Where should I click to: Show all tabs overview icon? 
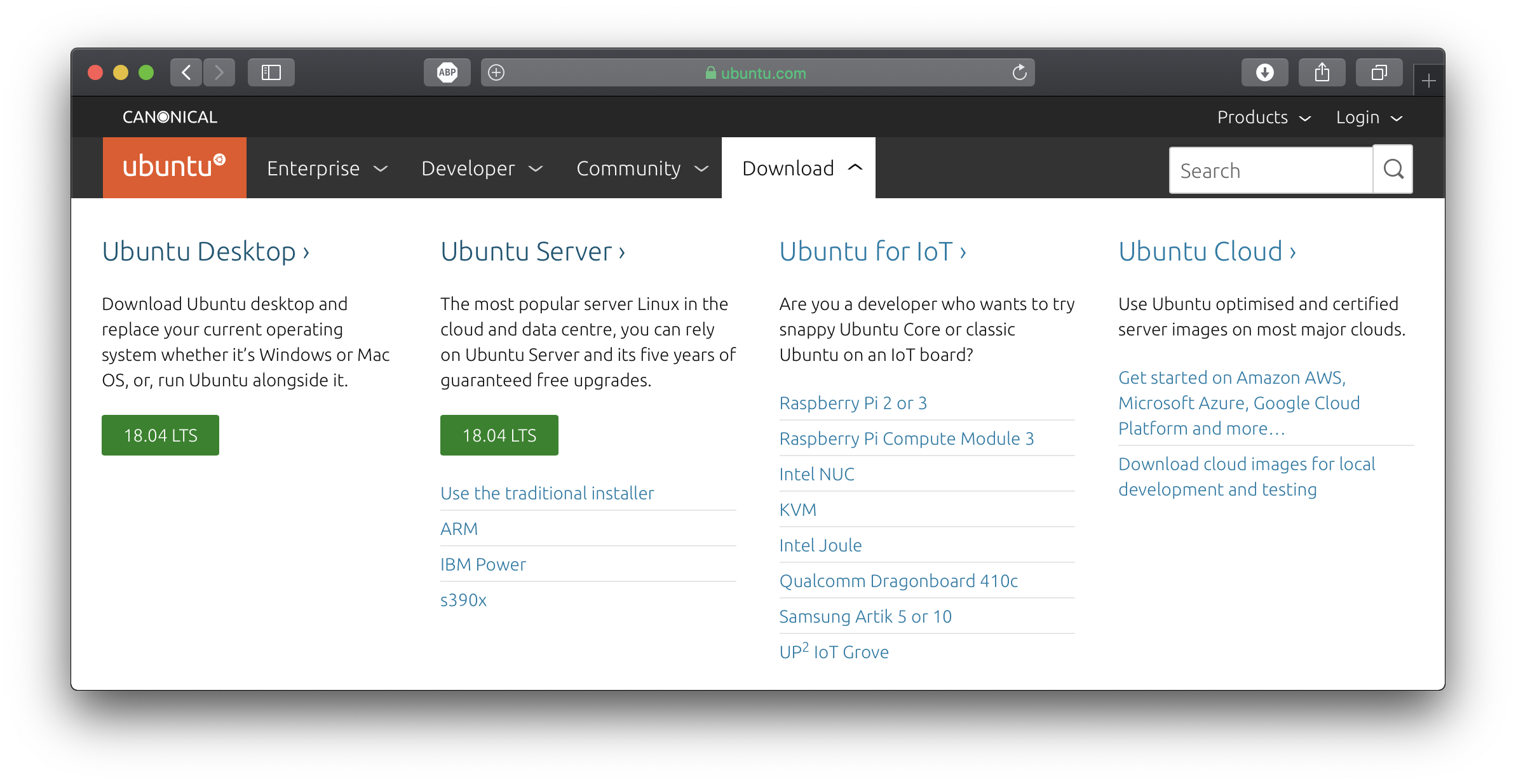1379,72
